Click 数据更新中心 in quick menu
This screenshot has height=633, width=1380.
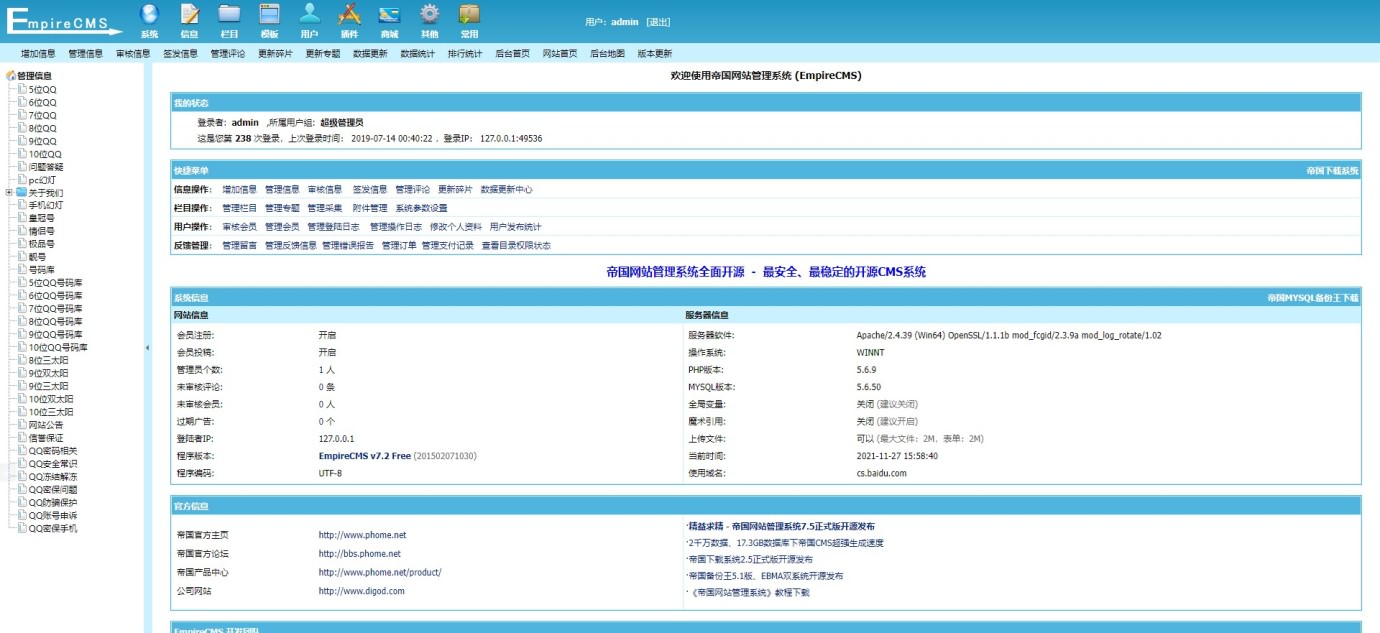[506, 189]
